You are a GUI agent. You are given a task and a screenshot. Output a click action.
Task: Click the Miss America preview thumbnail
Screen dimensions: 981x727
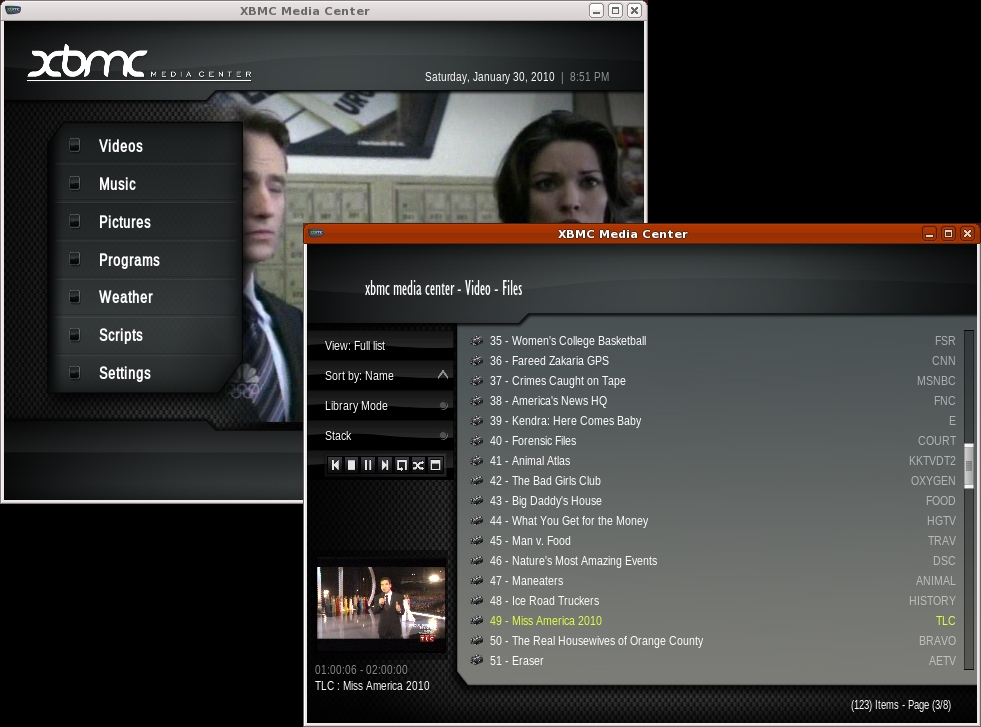[381, 603]
